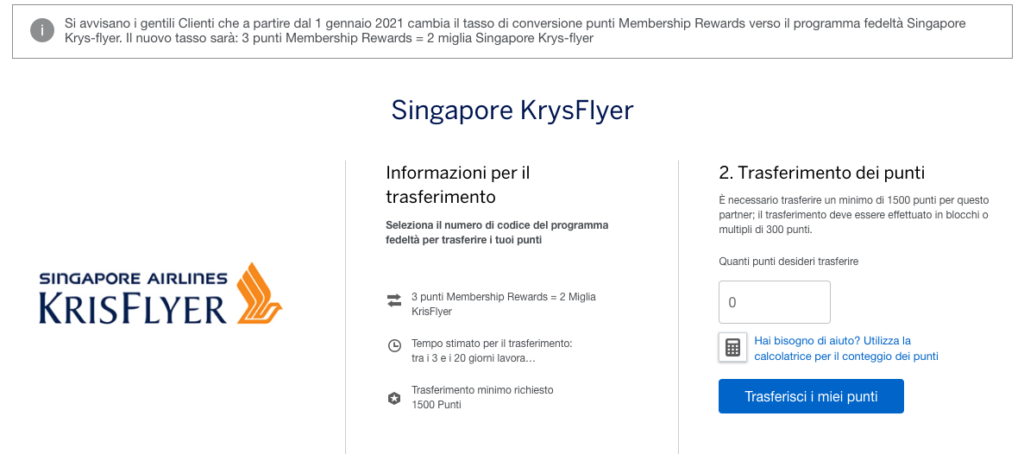Click the 3 punti Membership Rewards rate text
This screenshot has height=467, width=1024.
point(504,304)
